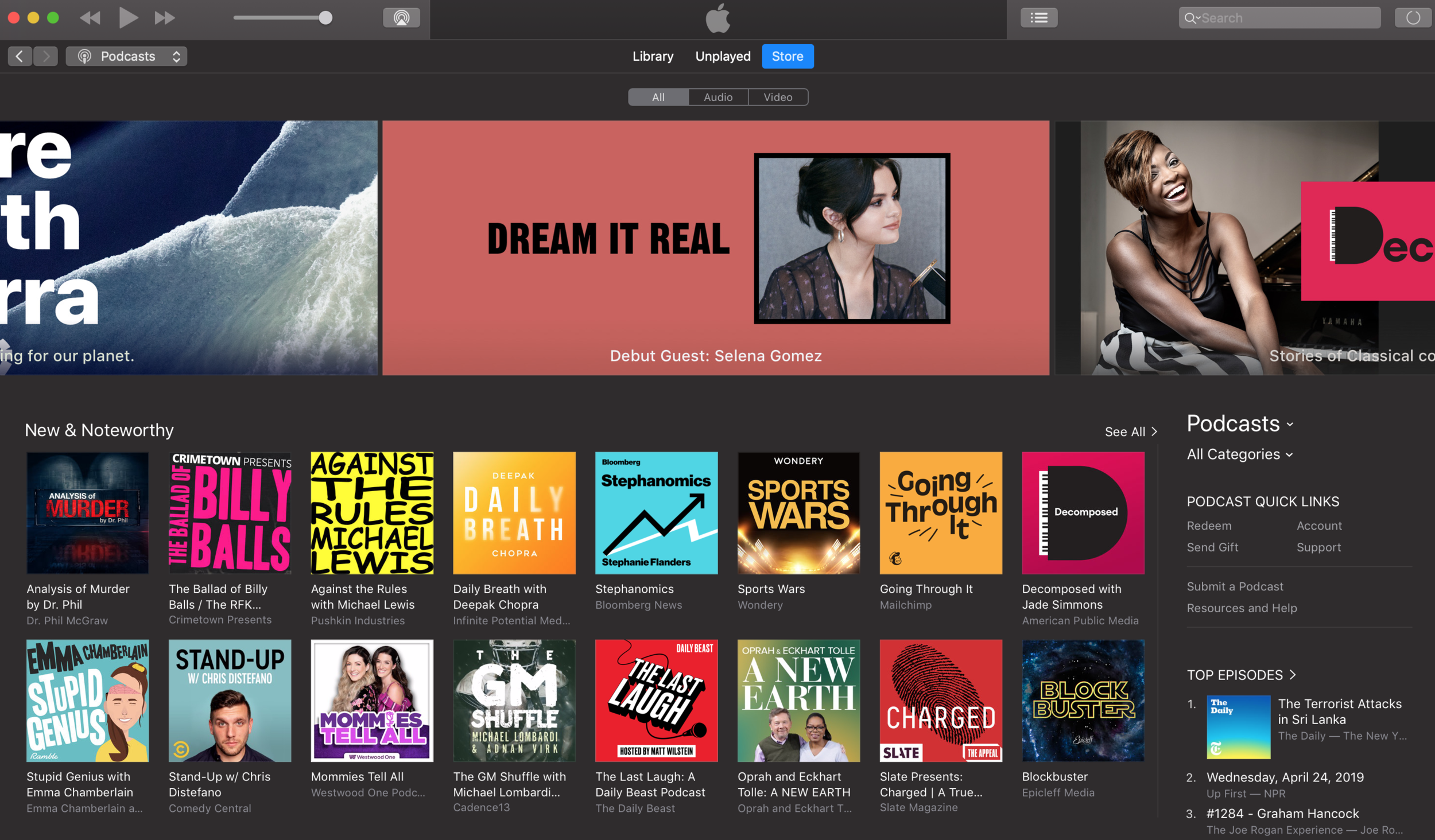Open Wednesday, April 24, 2019 episode

pyautogui.click(x=1285, y=777)
